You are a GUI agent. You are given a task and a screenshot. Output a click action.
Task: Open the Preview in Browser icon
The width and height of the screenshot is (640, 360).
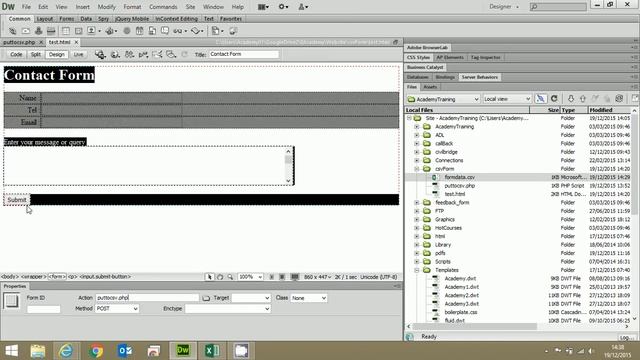[115, 54]
